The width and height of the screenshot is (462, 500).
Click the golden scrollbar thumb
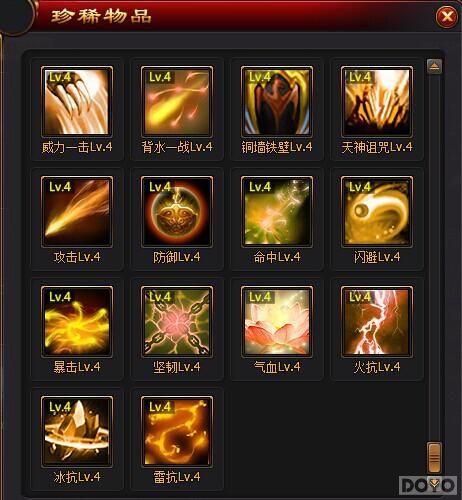coord(434,458)
